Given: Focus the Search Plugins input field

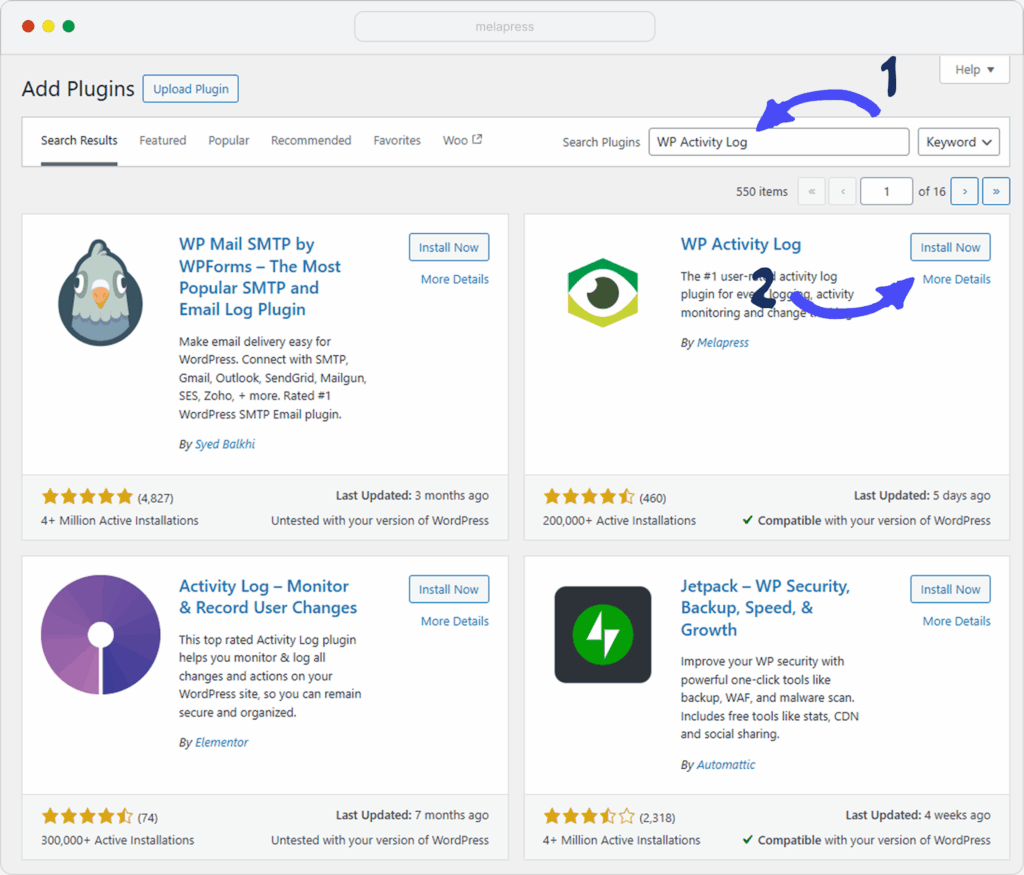Looking at the screenshot, I should click(x=778, y=142).
